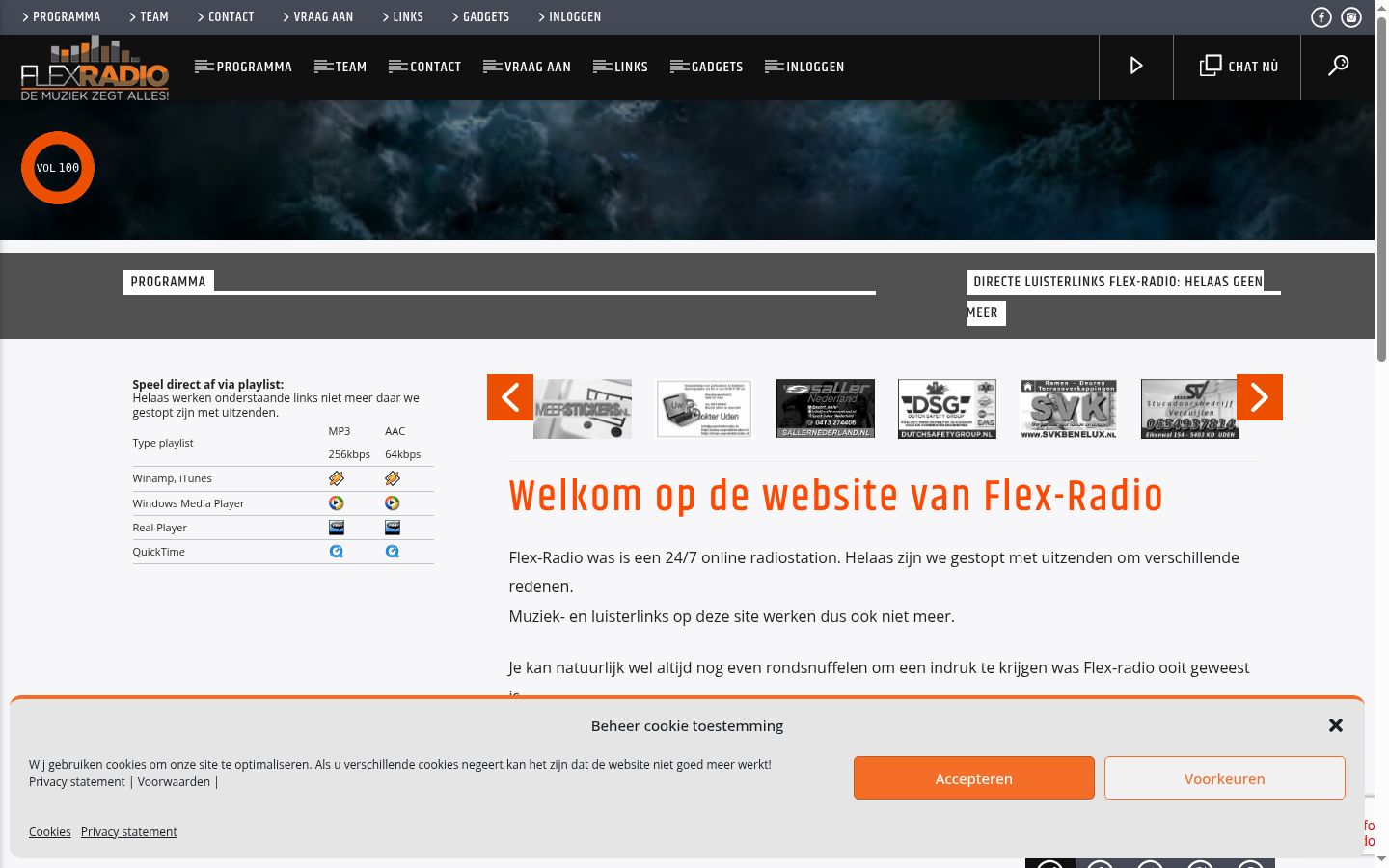Open LINKS in main navigation bar

pos(621,67)
